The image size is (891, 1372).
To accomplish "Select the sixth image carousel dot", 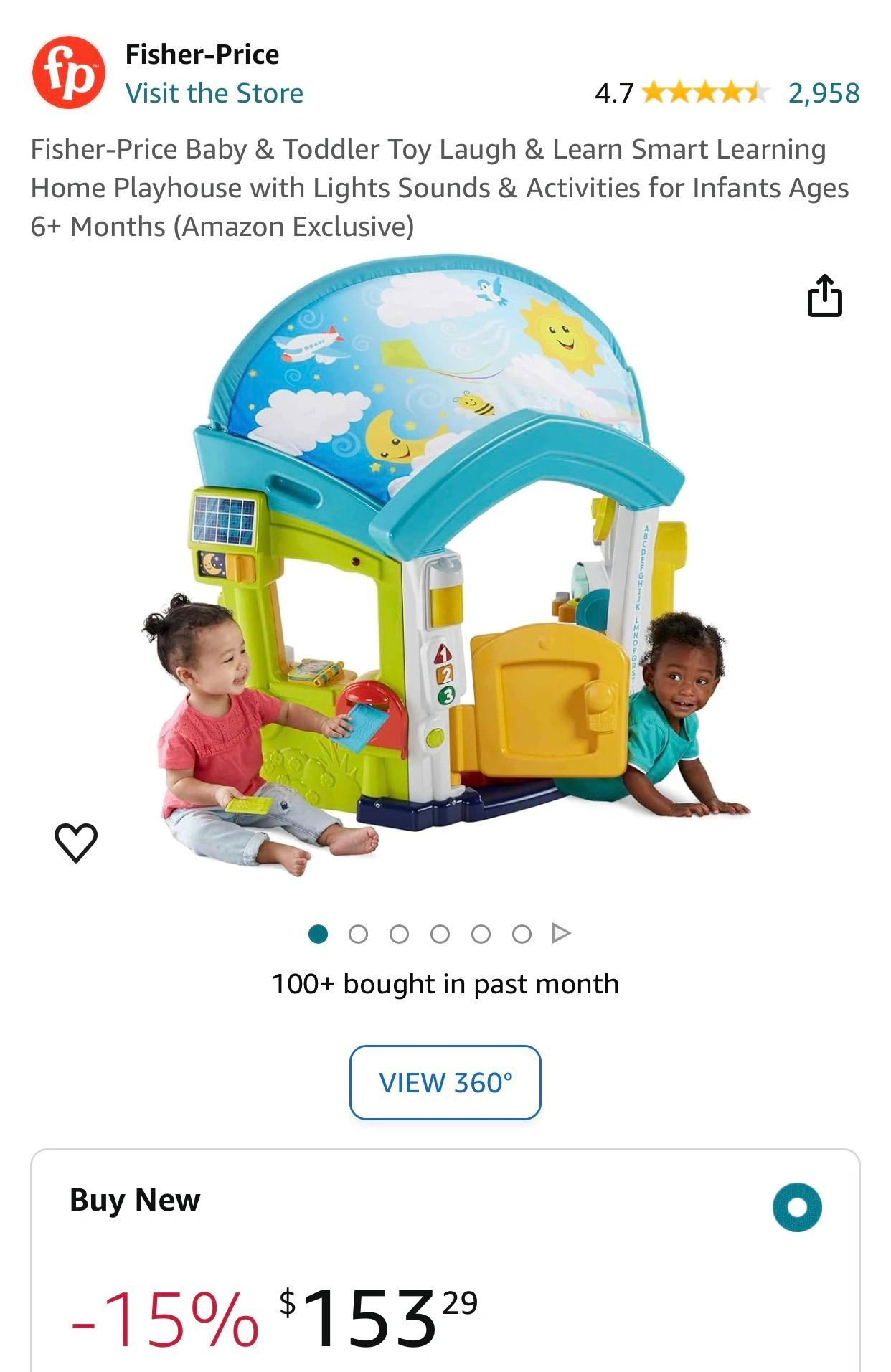I will (522, 934).
